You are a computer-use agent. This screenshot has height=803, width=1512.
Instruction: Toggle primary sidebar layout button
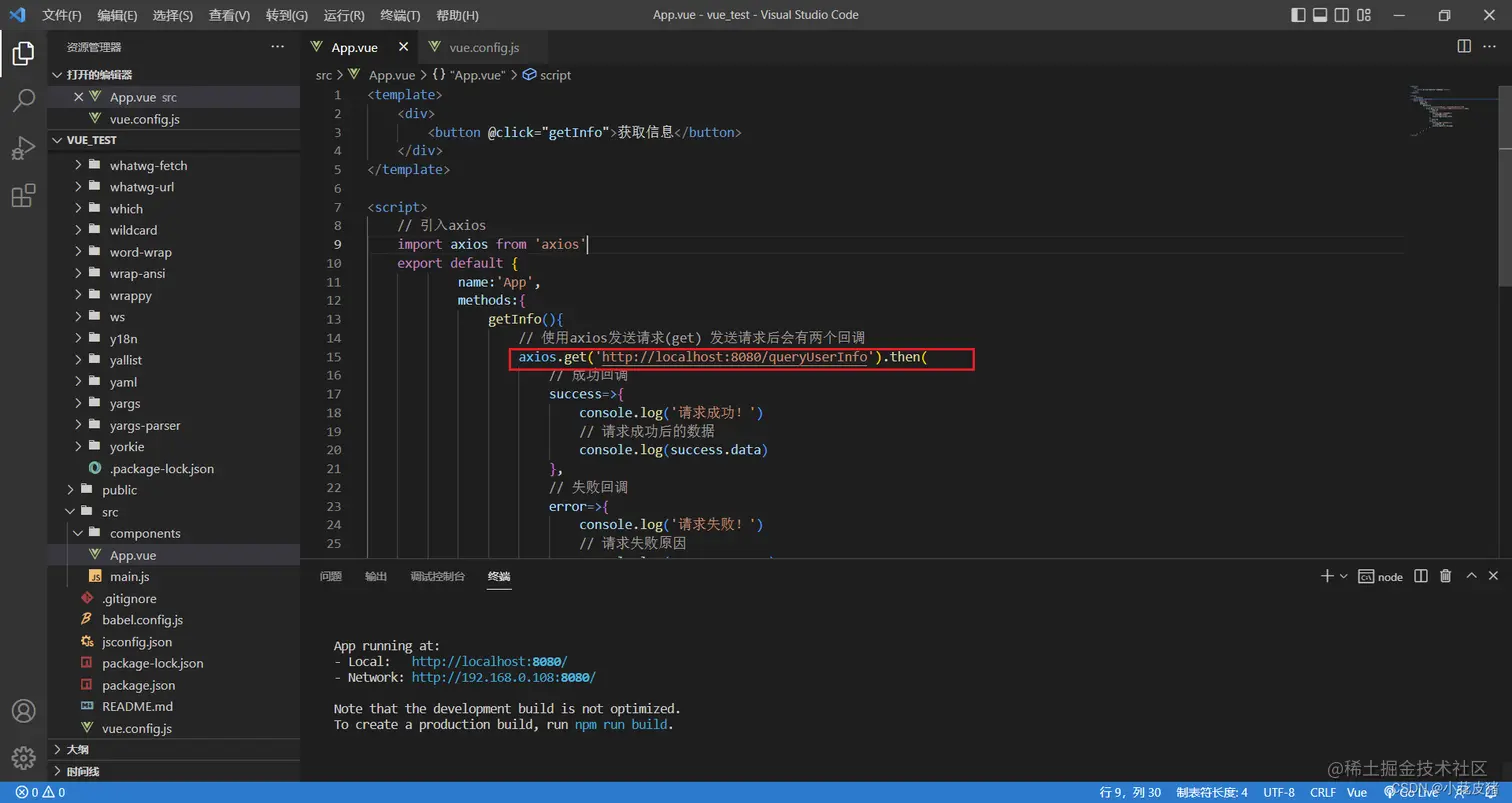1298,15
